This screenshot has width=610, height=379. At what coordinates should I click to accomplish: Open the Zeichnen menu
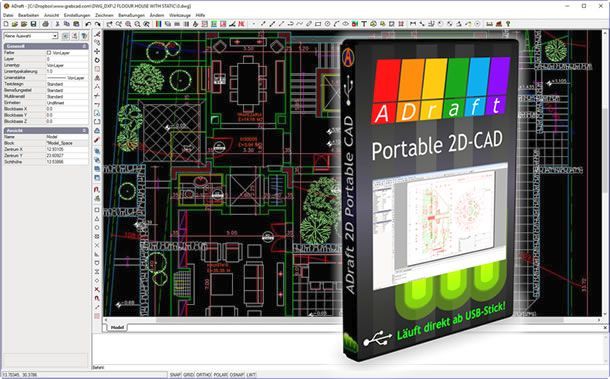[x=104, y=15]
